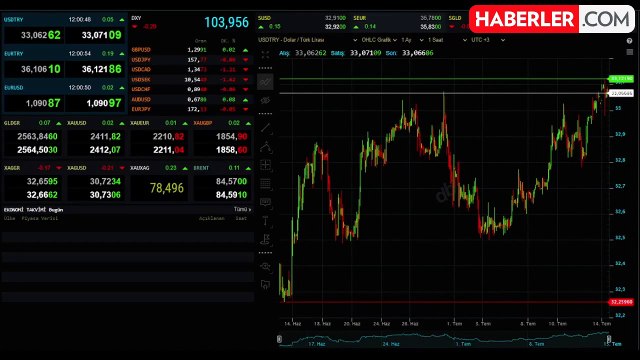Select the USDCAD row
This screenshot has height=360, width=640.
(x=190, y=69)
